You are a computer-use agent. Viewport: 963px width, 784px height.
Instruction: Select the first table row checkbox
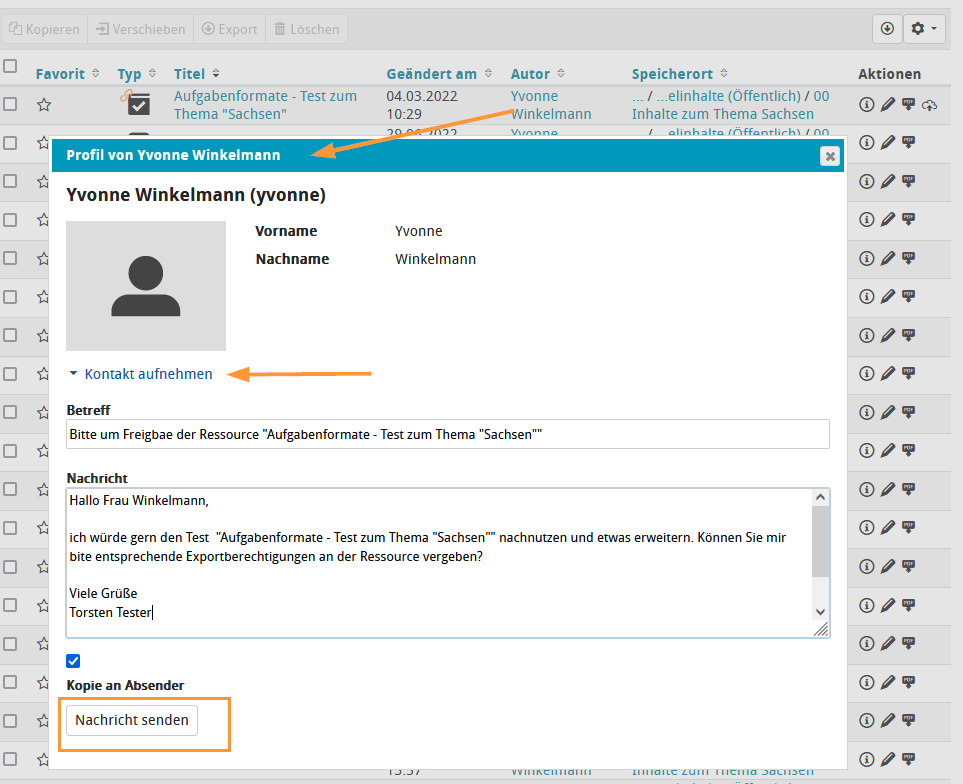10,104
